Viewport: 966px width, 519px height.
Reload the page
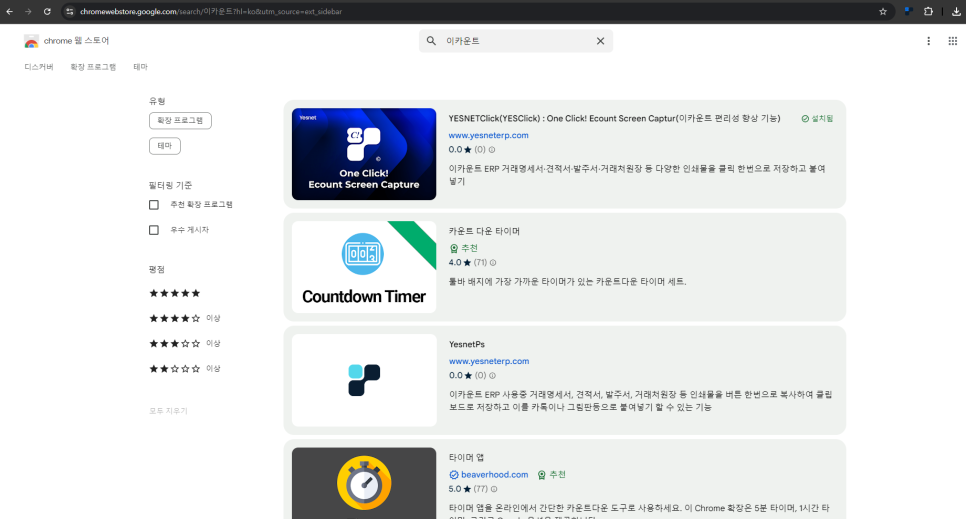pos(47,11)
